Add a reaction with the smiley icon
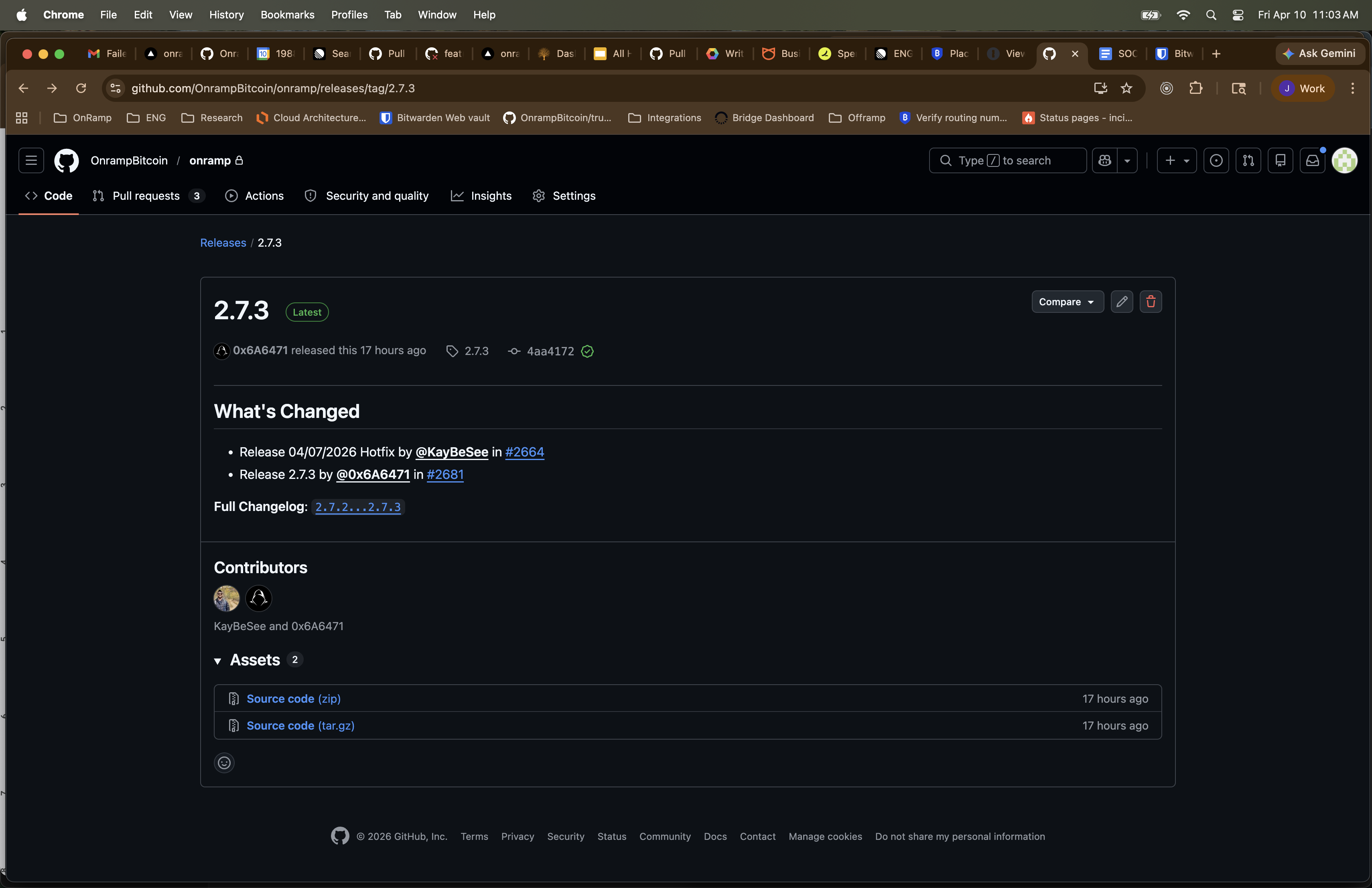This screenshot has height=888, width=1372. coord(224,762)
